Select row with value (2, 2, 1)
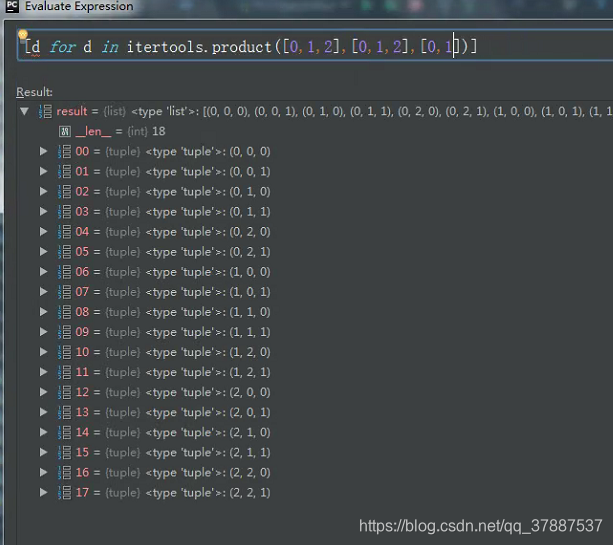The image size is (613, 545). [173, 492]
